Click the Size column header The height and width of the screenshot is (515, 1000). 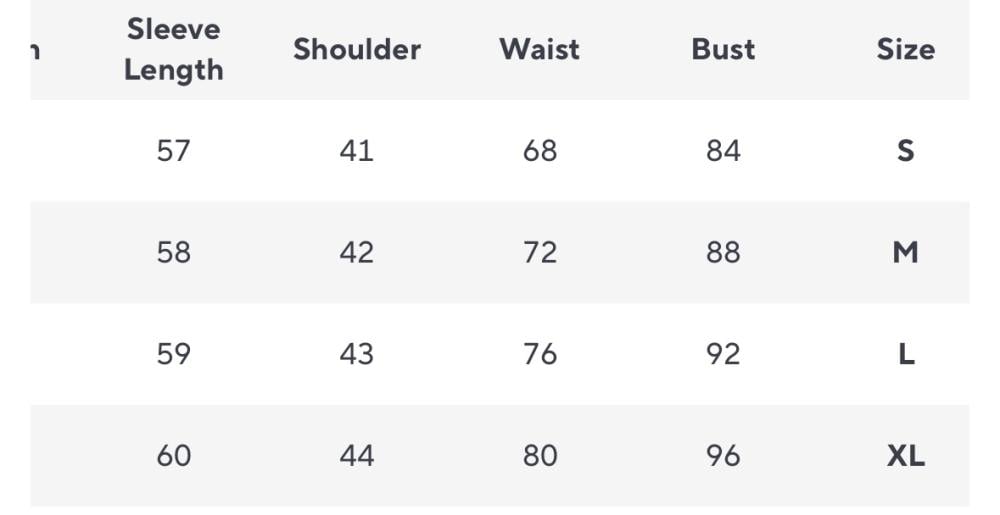click(905, 49)
